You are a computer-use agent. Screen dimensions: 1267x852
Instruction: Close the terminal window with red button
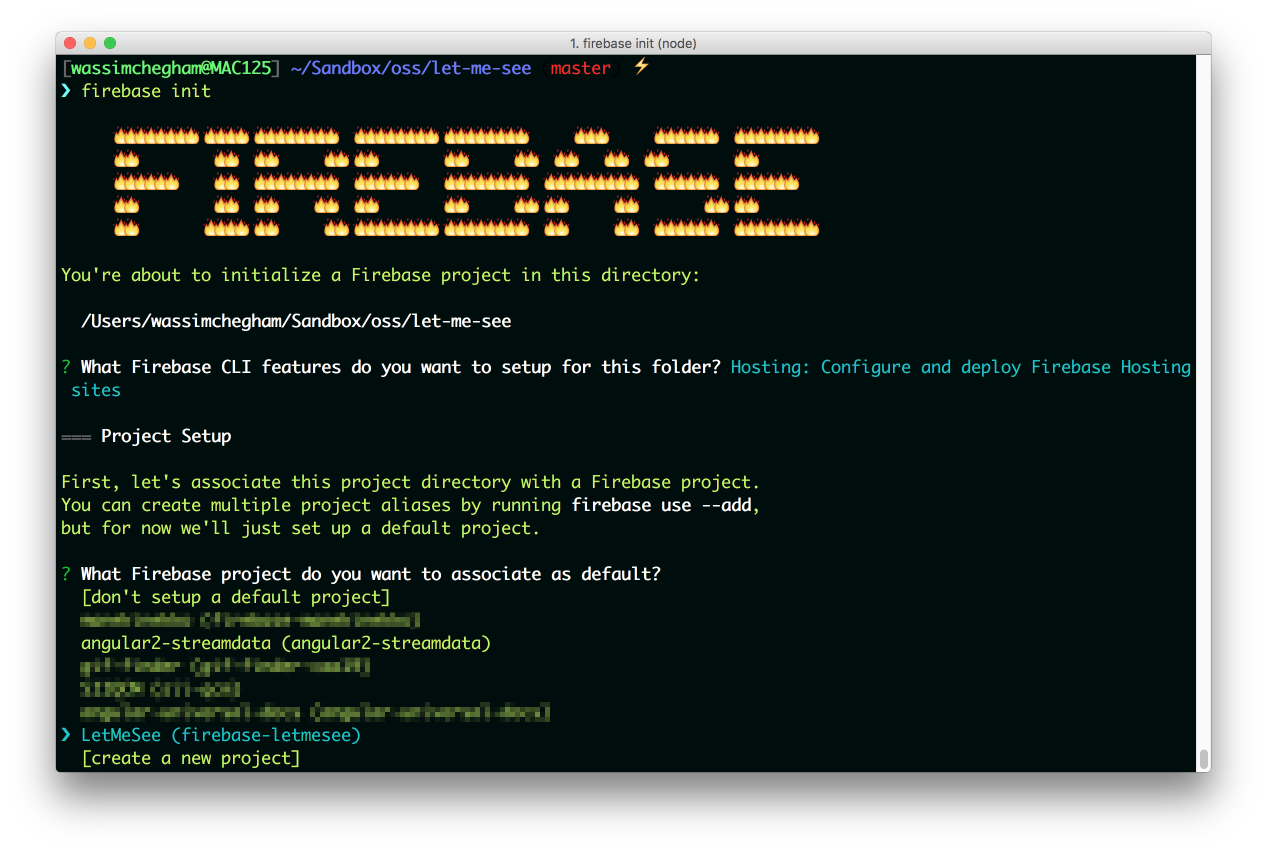71,43
